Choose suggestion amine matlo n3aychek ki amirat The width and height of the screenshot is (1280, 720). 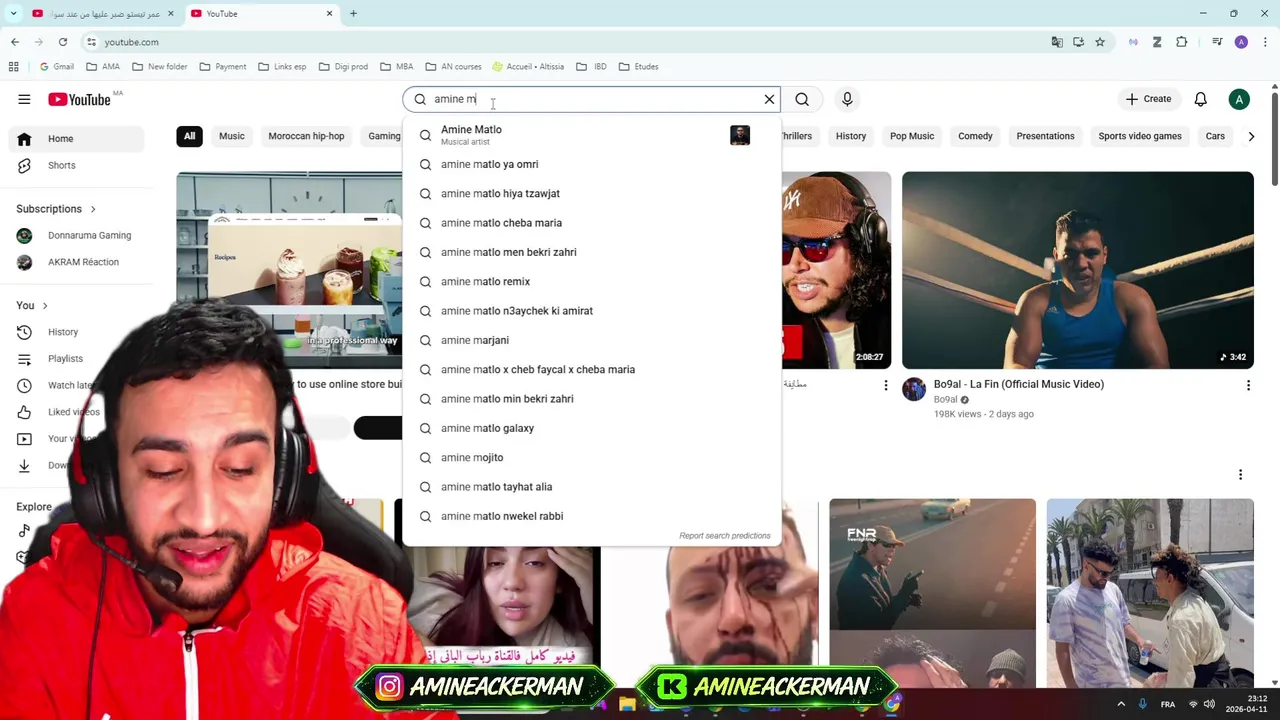pos(591,311)
